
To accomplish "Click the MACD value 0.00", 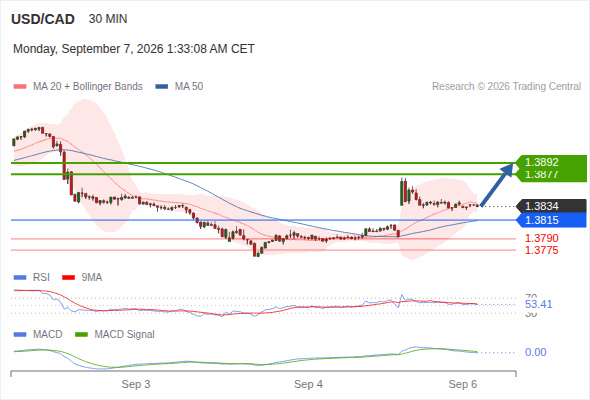I will pos(536,353).
